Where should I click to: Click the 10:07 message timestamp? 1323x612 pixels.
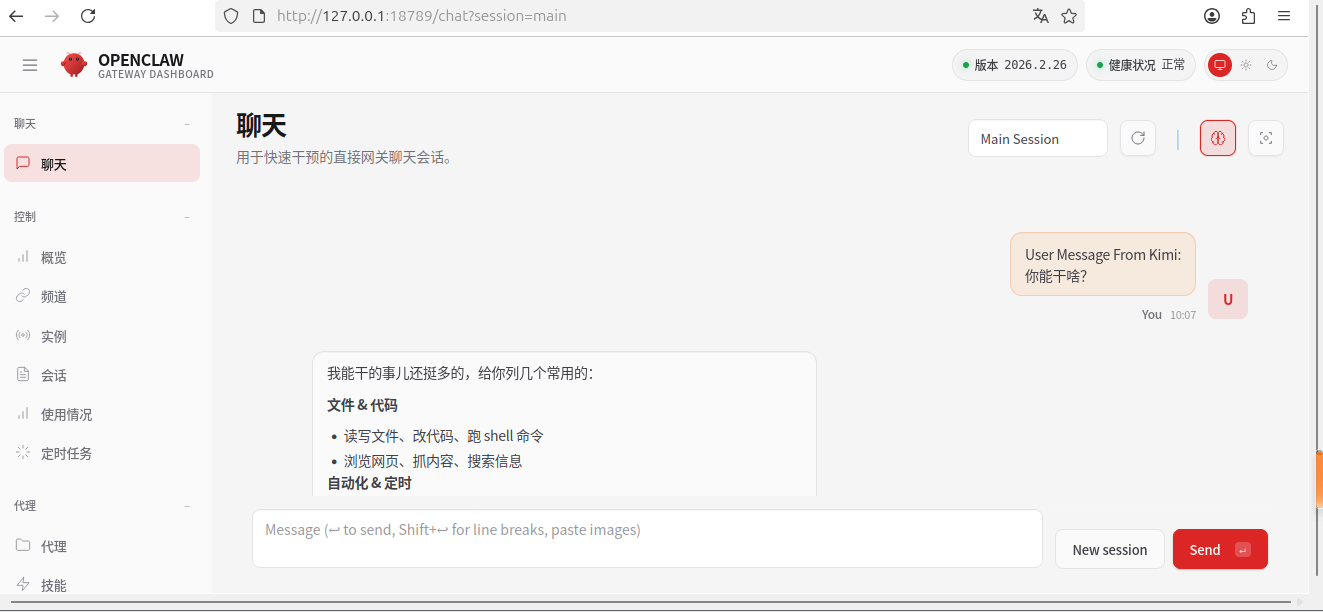(x=1183, y=315)
